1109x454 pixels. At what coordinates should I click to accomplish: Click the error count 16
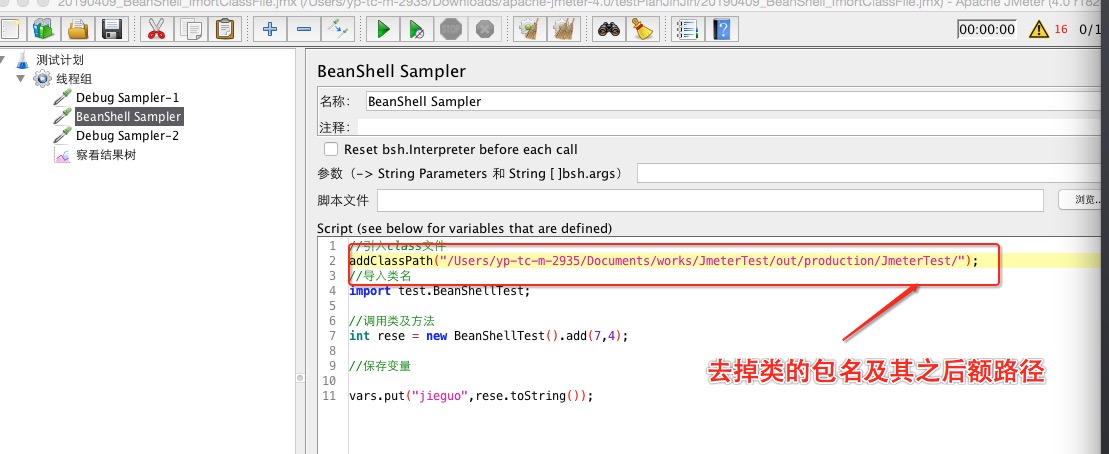pyautogui.click(x=1061, y=29)
